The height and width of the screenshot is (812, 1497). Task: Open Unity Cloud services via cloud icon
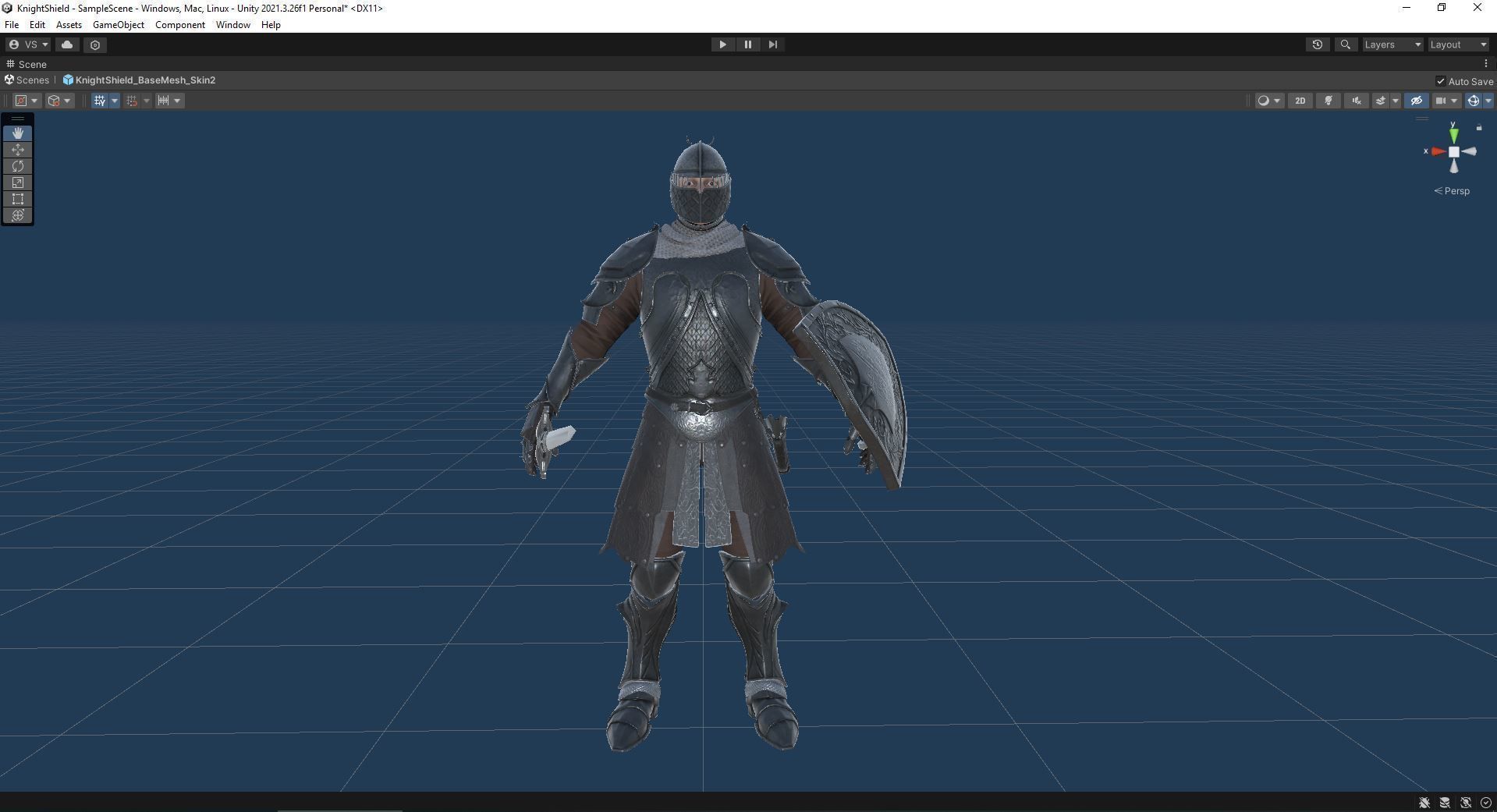point(67,44)
